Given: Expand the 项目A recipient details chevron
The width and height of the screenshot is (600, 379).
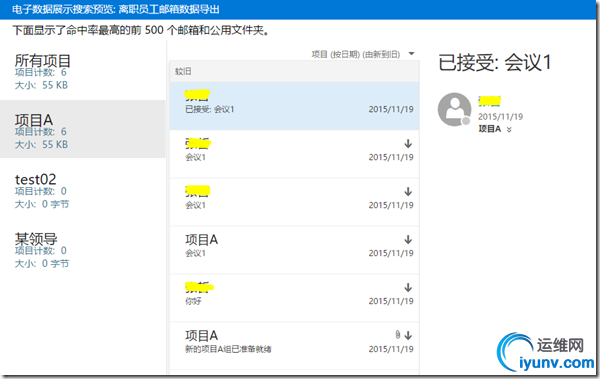Looking at the screenshot, I should tap(509, 130).
